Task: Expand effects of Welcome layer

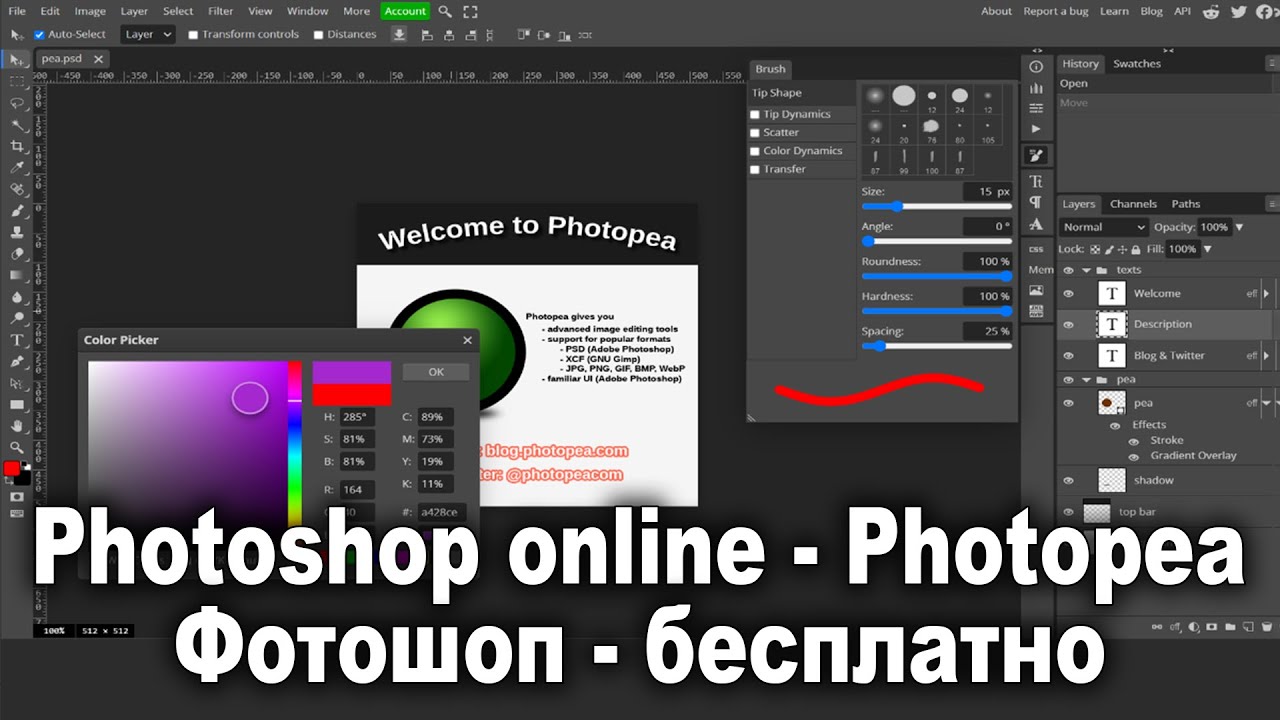Action: click(1266, 294)
